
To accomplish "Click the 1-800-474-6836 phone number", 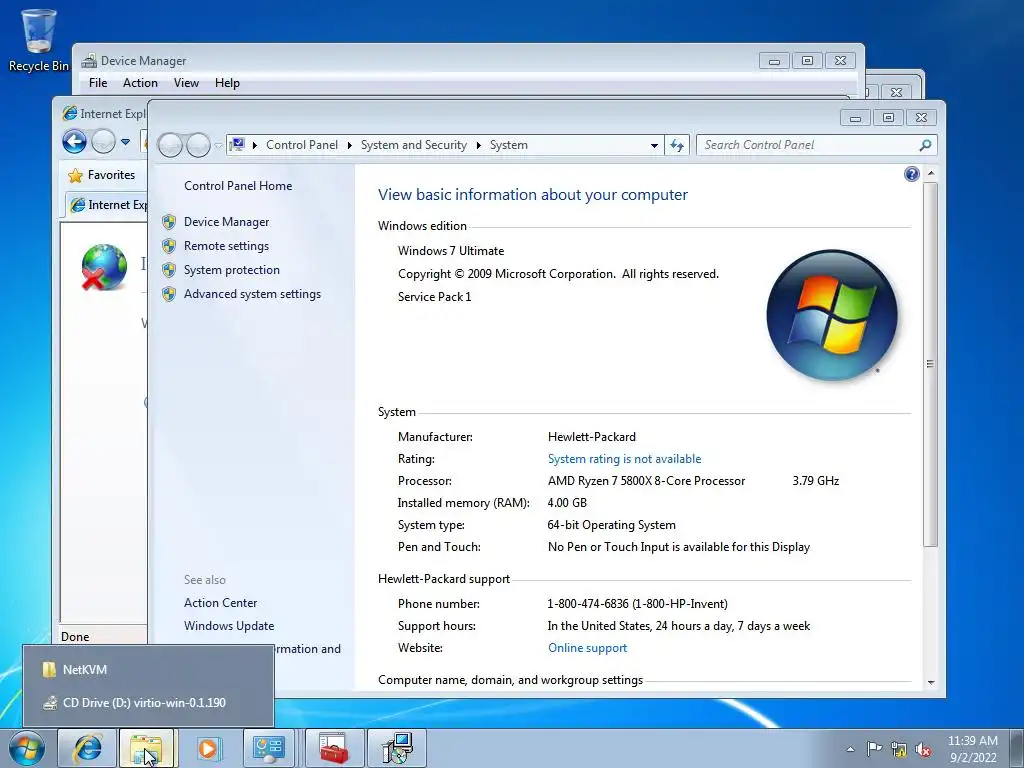I will coord(637,603).
